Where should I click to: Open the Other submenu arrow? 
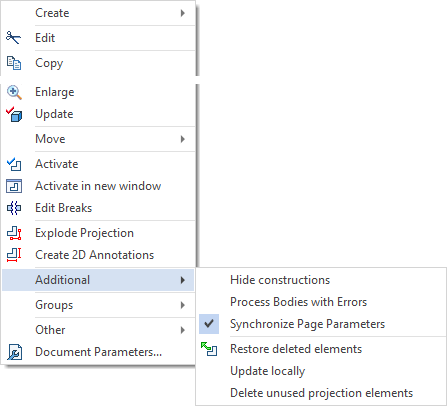pyautogui.click(x=182, y=330)
